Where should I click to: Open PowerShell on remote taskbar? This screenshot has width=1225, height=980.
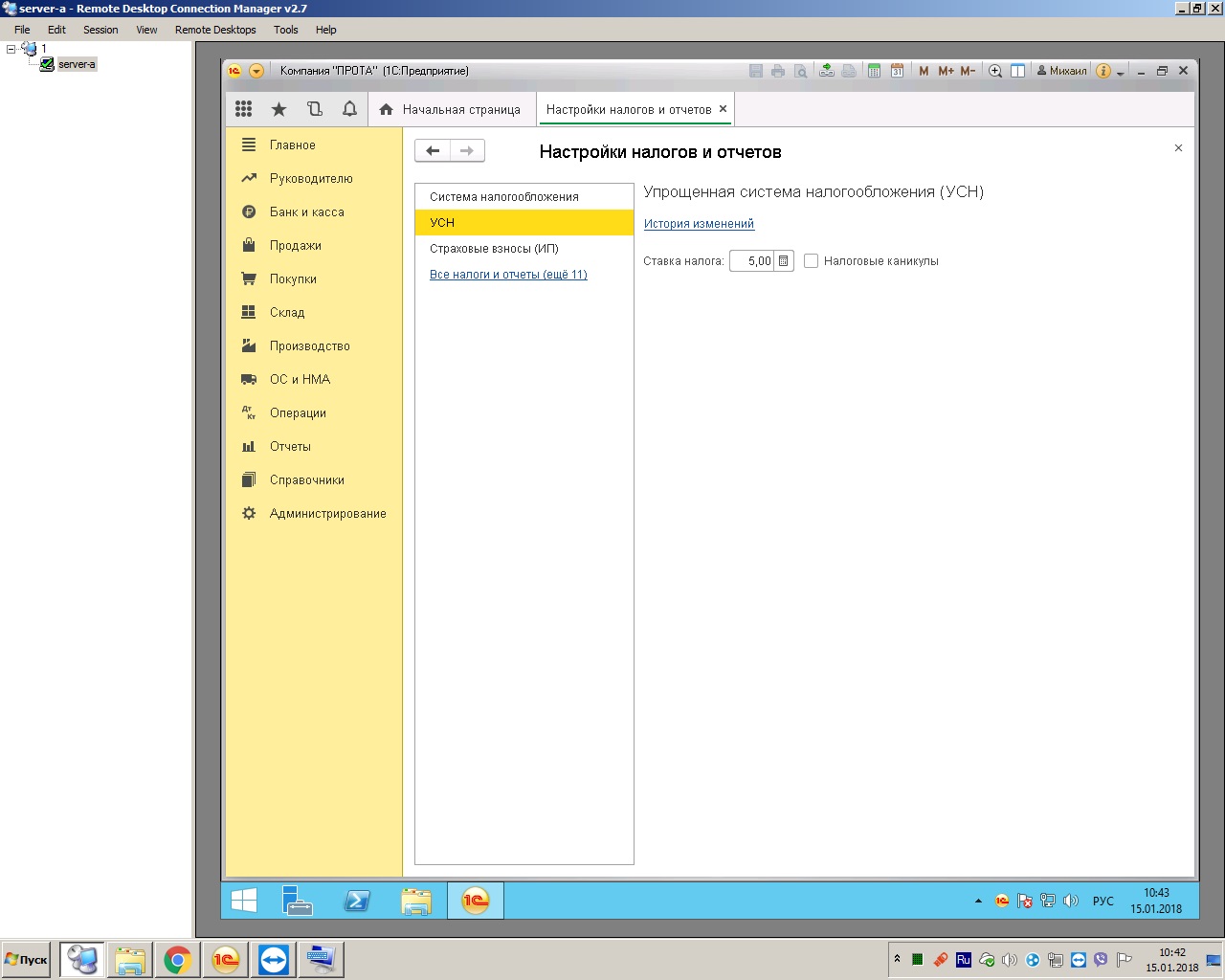(x=357, y=901)
